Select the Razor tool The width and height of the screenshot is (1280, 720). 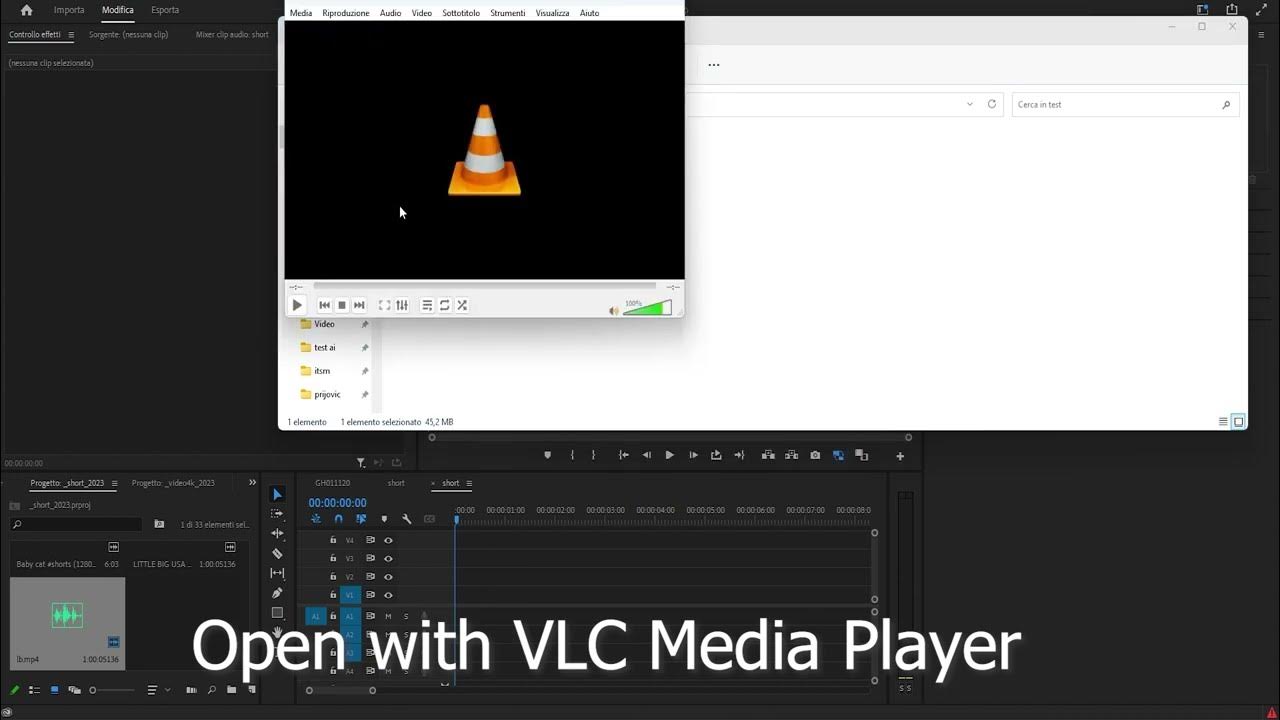(277, 553)
